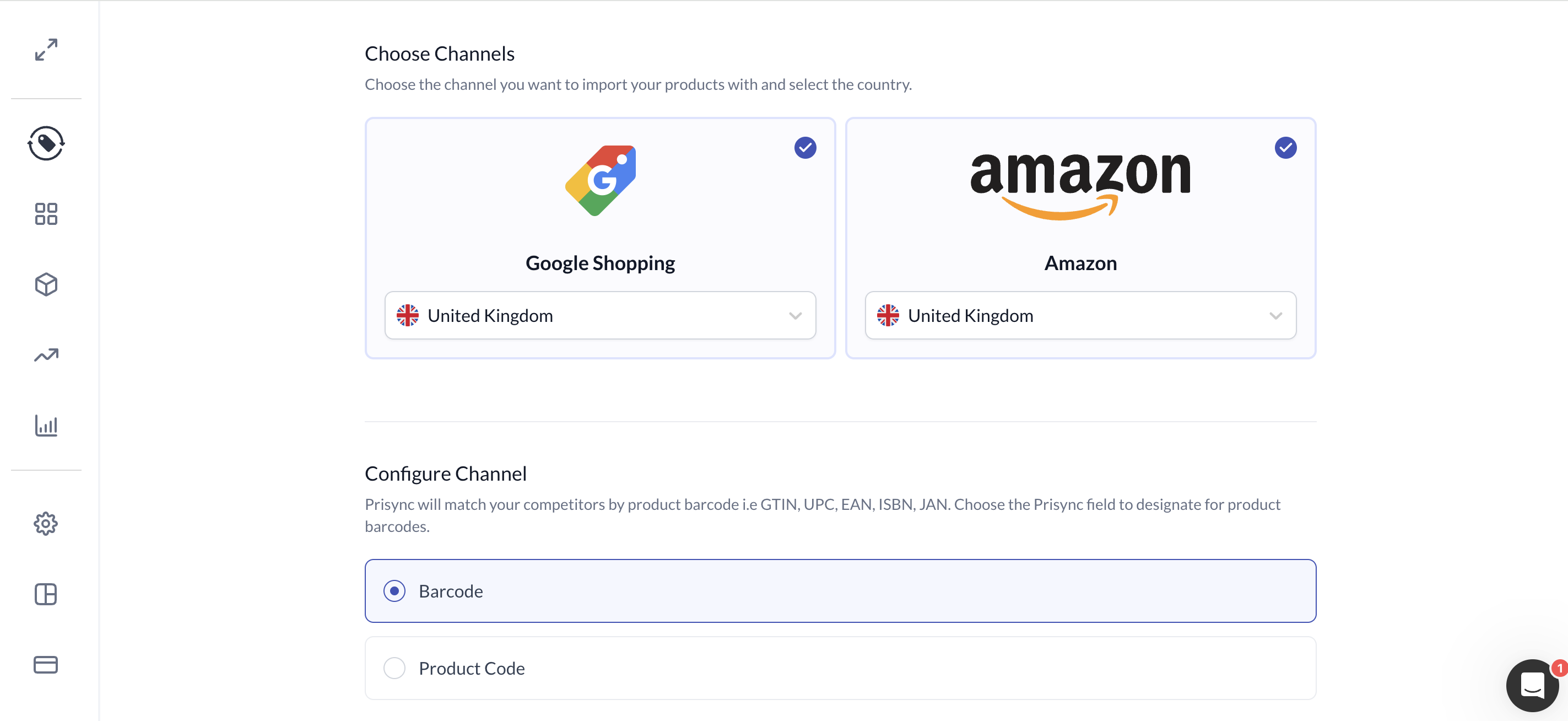
Task: Click the expand sidebar arrows icon
Action: (x=46, y=49)
